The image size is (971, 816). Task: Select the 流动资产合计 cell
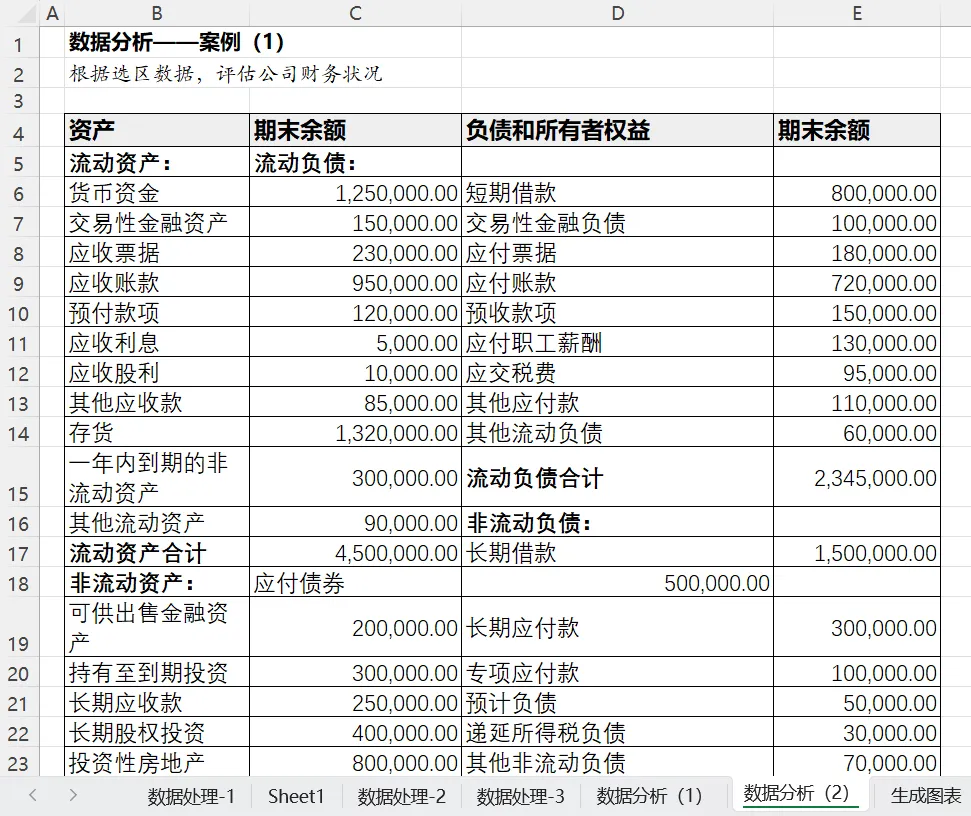tap(157, 552)
